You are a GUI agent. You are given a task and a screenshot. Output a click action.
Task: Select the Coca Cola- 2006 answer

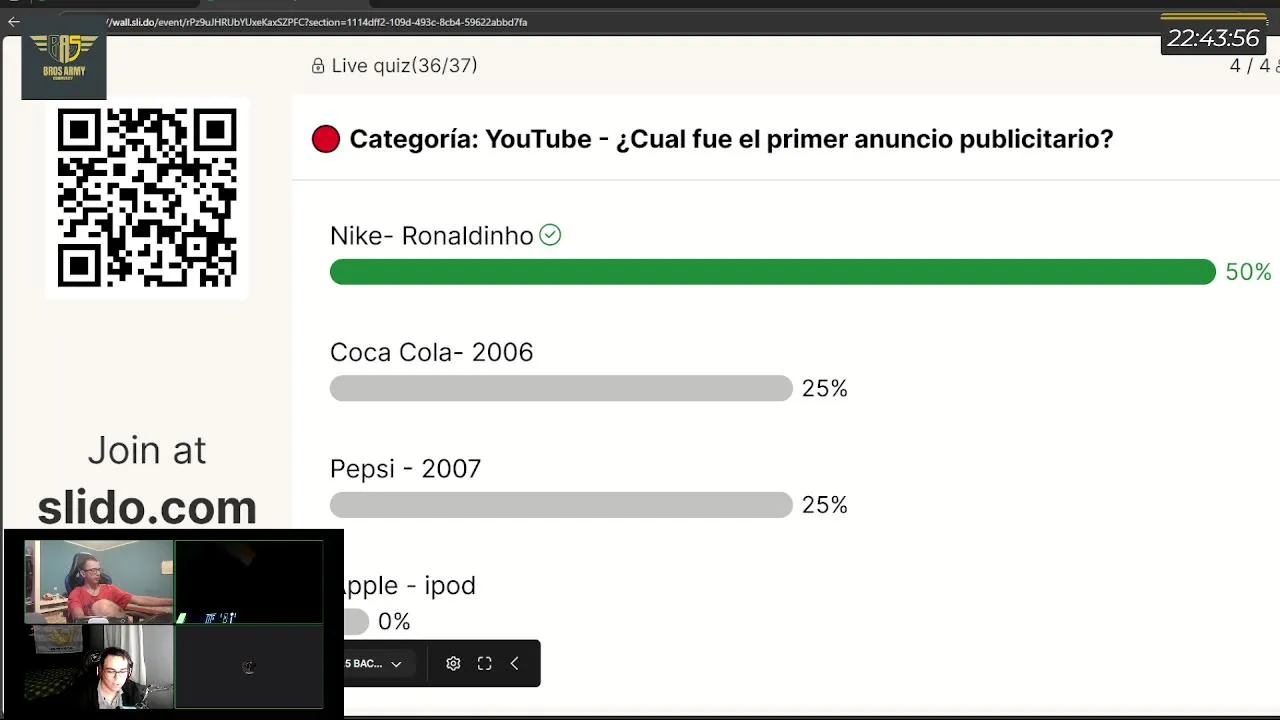tap(431, 352)
